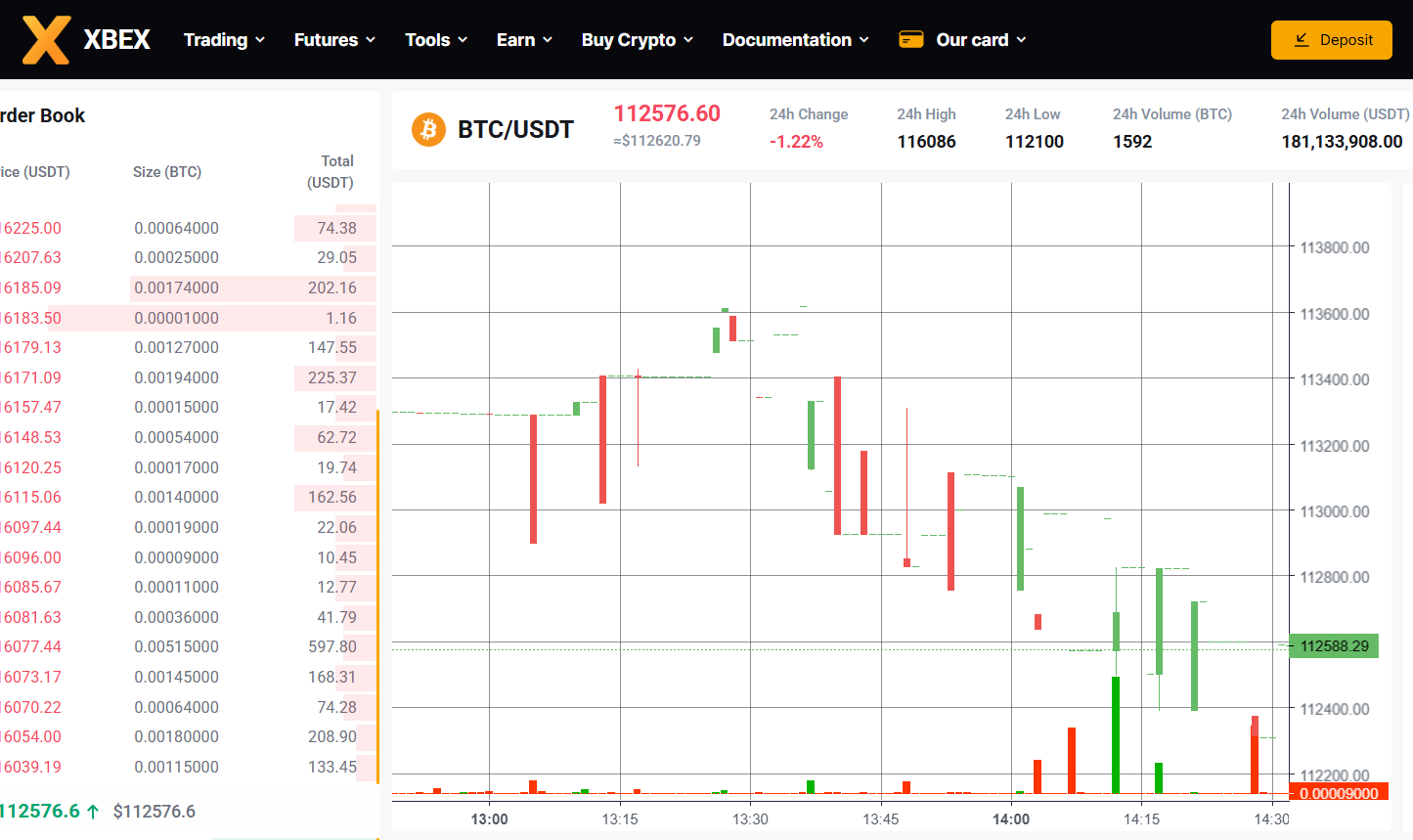
Task: Click the green 112588.29 price label on axis
Action: click(1334, 646)
